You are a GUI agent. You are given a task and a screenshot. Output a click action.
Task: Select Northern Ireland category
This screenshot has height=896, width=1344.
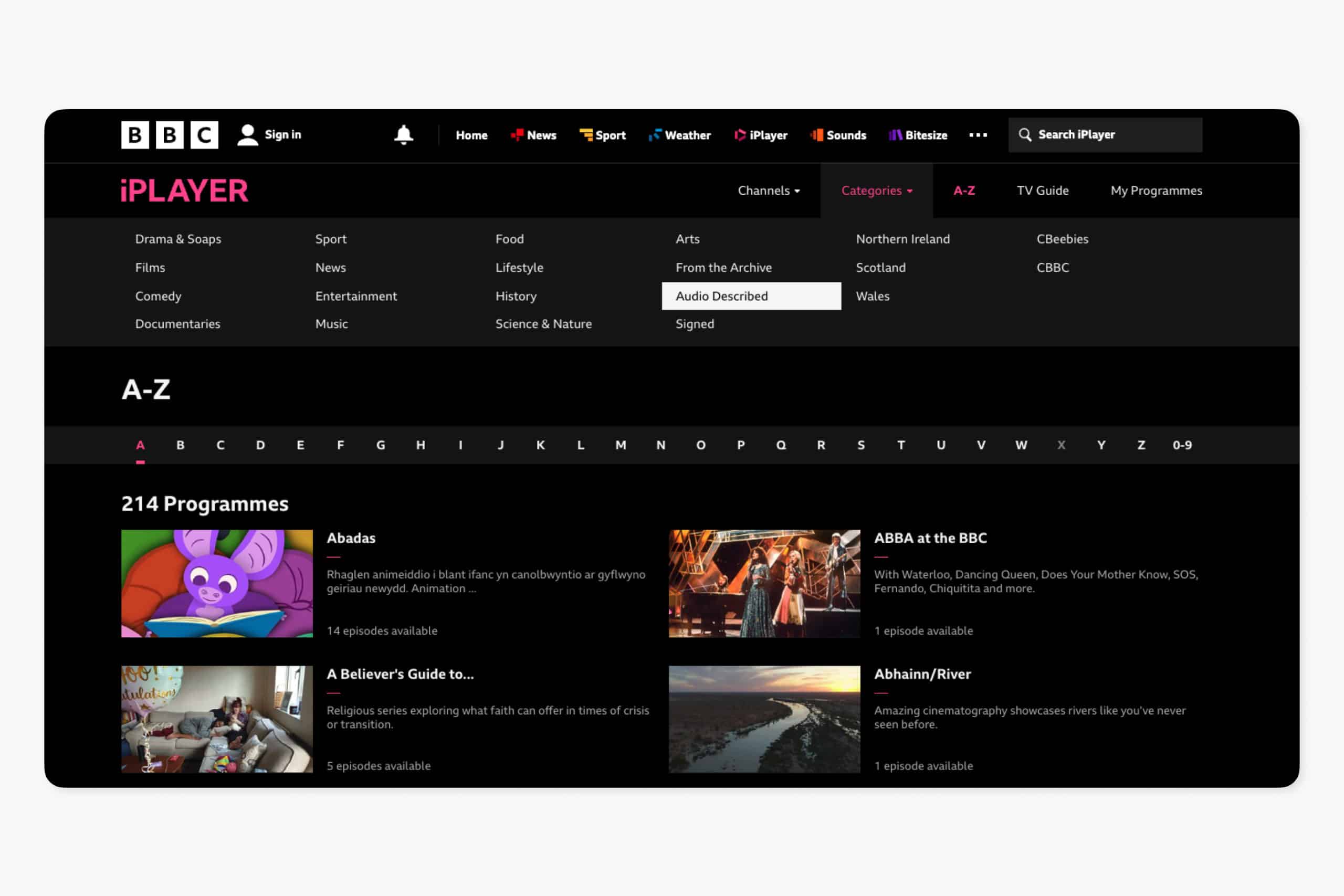pos(903,239)
